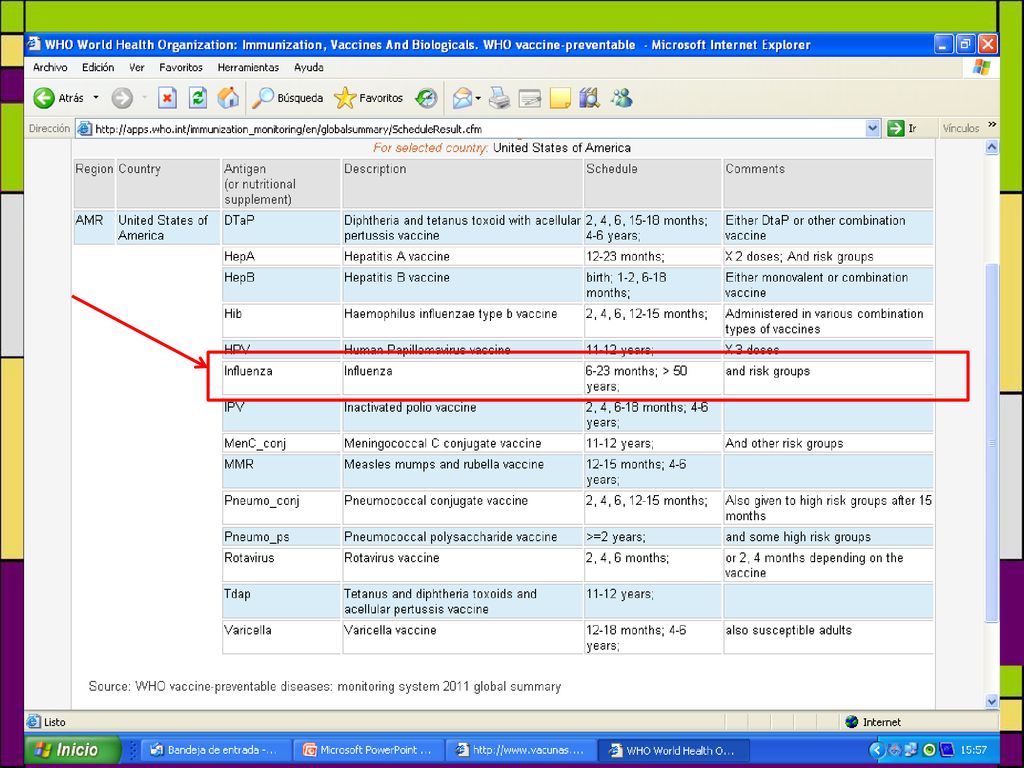Image resolution: width=1024 pixels, height=768 pixels.
Task: Open the yellow Discuss note icon
Action: coord(560,98)
